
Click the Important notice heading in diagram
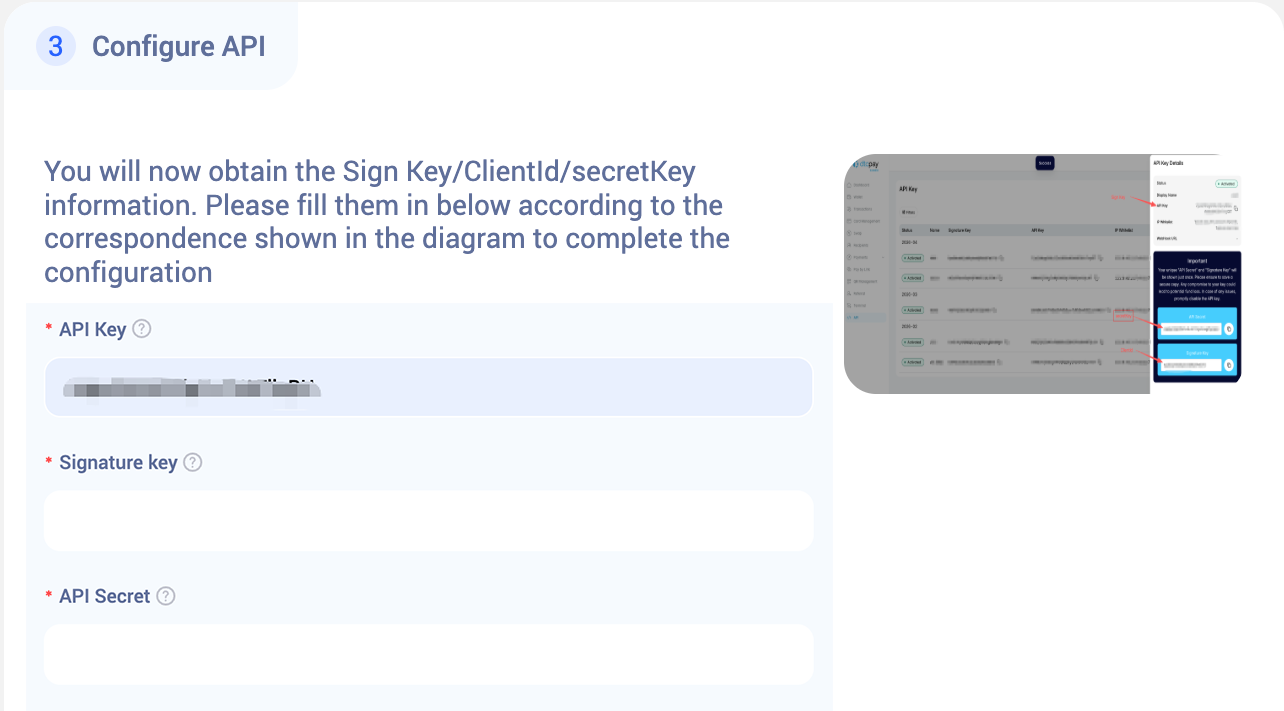1196,261
